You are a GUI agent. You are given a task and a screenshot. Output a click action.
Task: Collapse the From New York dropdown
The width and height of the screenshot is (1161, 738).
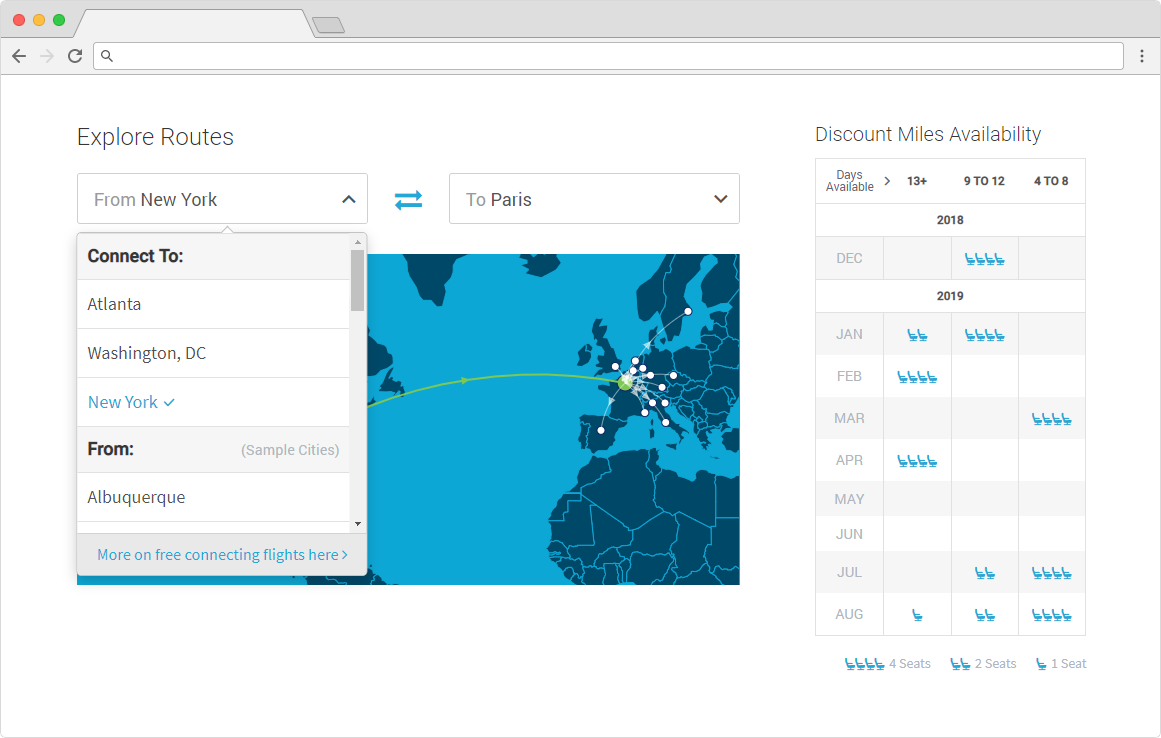click(351, 198)
